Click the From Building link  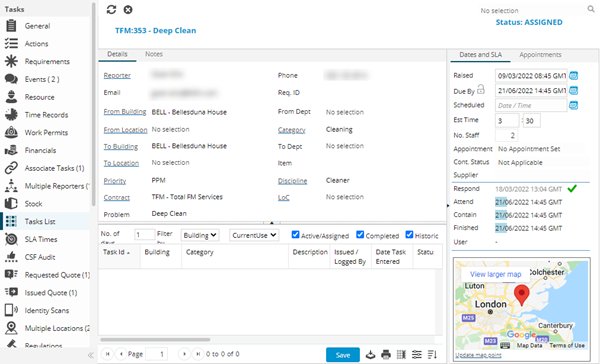[x=125, y=112]
